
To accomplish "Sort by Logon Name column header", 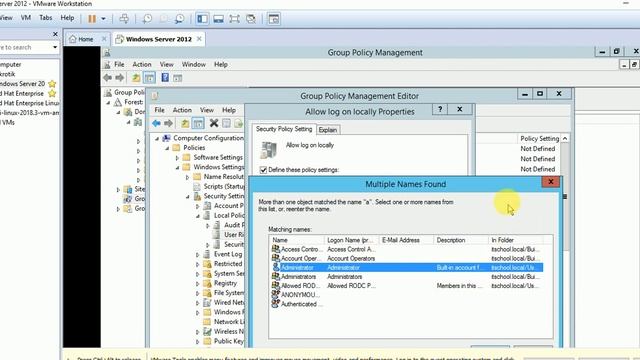I will [x=352, y=240].
